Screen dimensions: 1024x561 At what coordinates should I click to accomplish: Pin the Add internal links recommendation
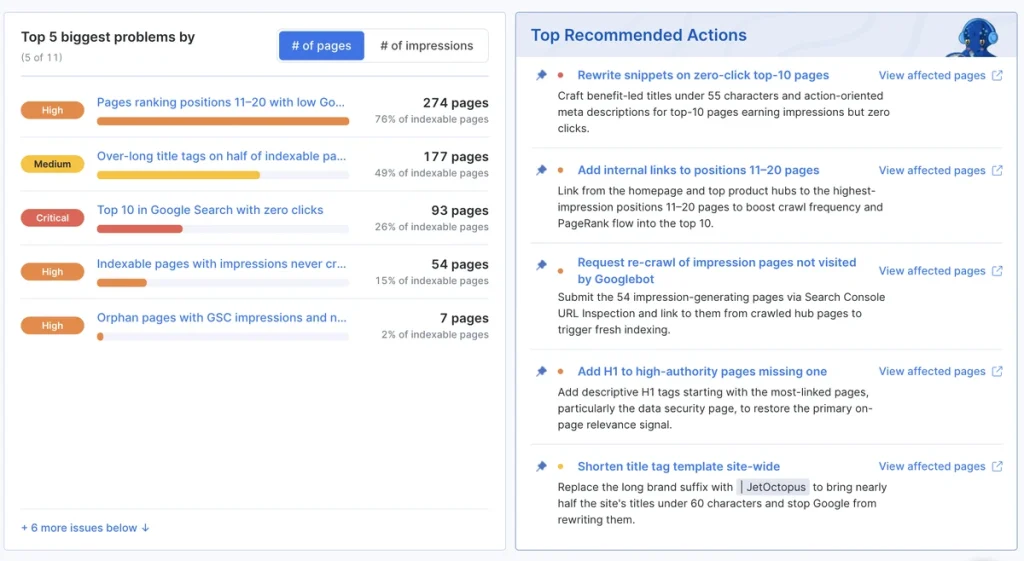point(541,170)
